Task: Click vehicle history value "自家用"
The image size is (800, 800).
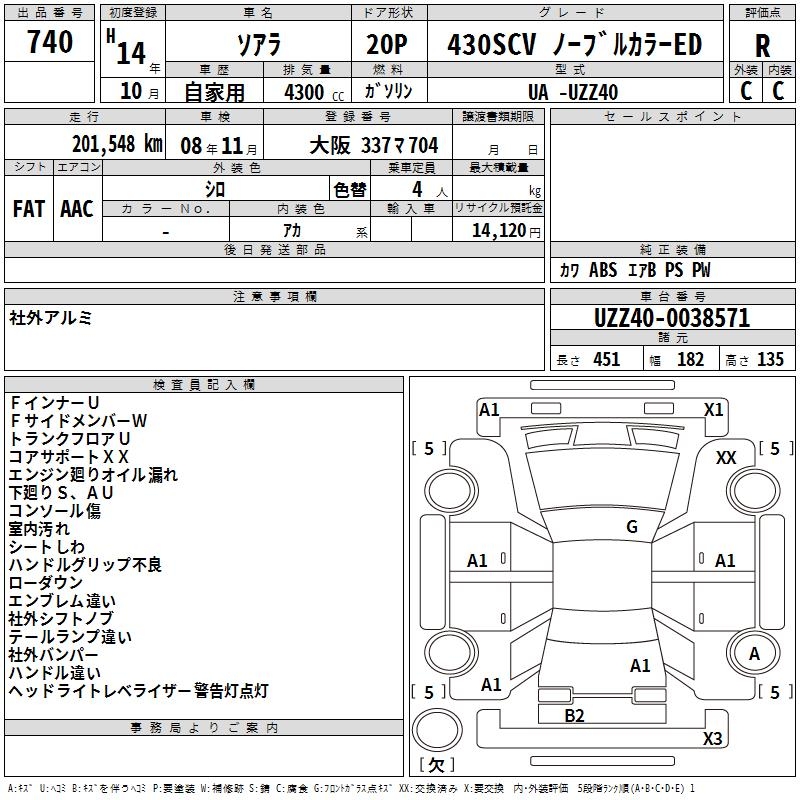Action: (x=214, y=92)
